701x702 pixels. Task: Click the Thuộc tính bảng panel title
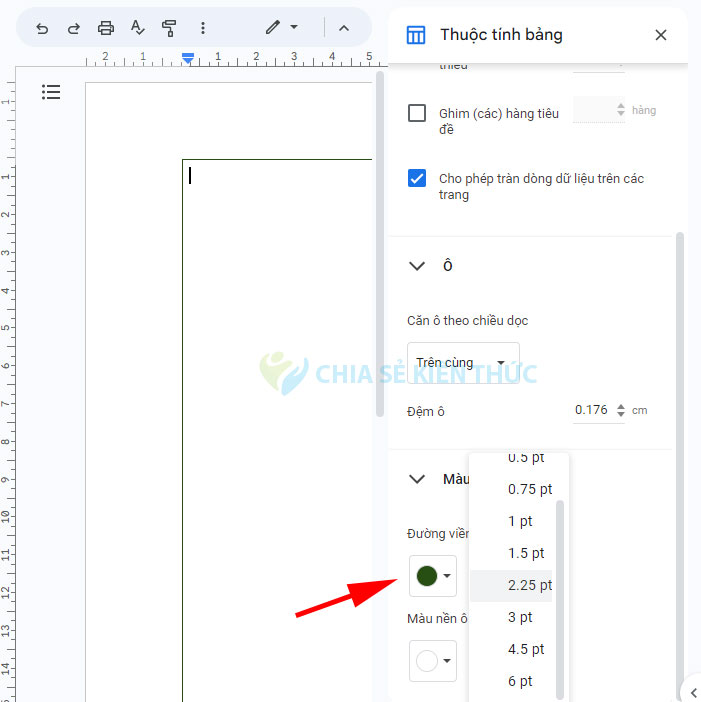coord(501,35)
